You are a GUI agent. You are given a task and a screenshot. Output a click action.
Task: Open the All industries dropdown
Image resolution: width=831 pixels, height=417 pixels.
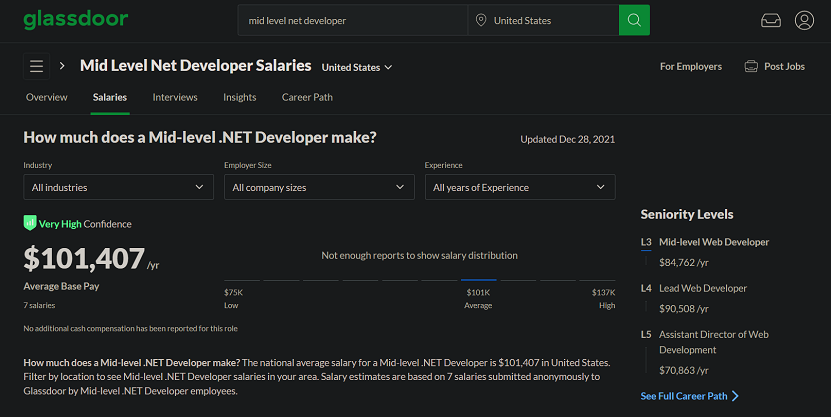pos(119,187)
